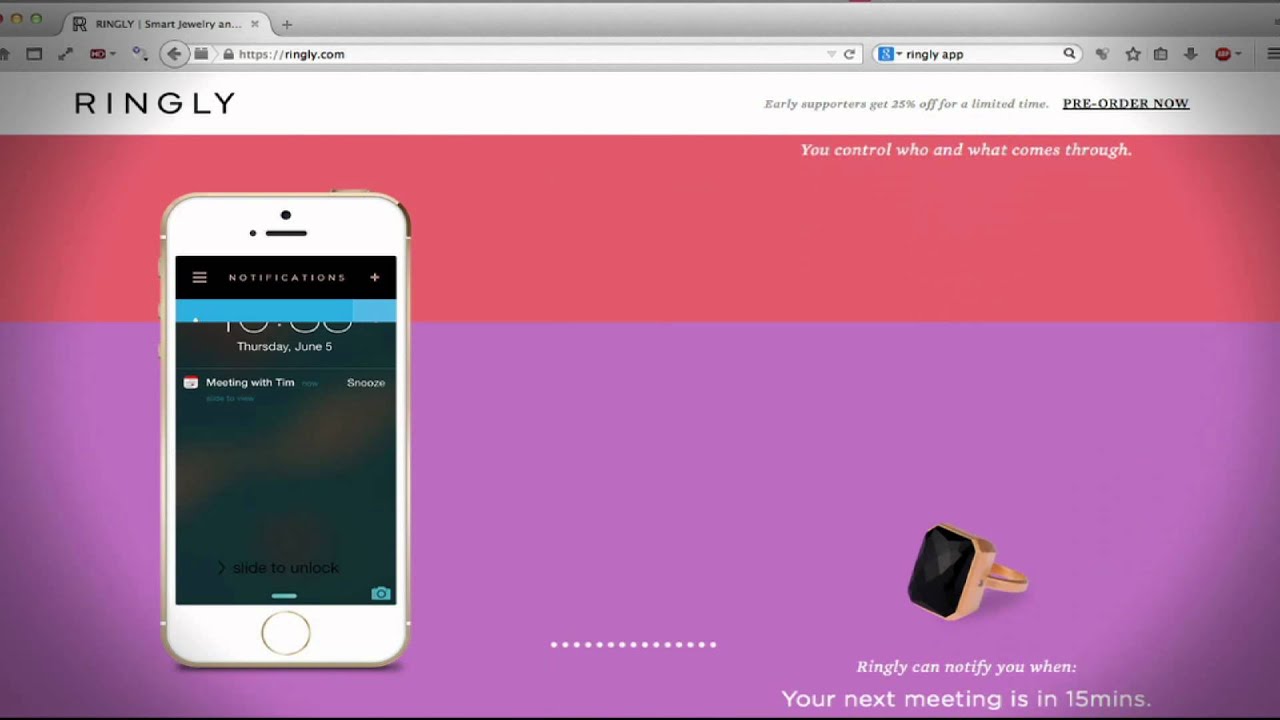Open the red HD toolbar button

98,54
